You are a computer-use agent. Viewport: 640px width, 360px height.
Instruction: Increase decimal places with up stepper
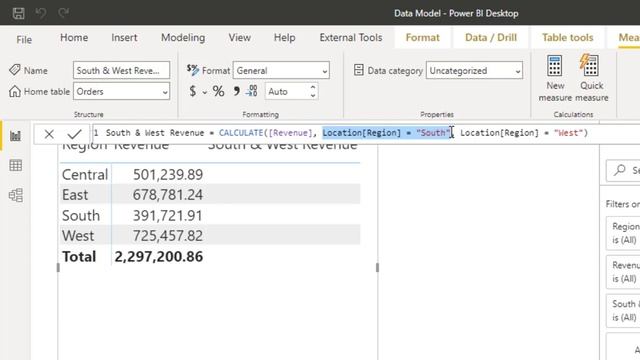[x=313, y=87]
